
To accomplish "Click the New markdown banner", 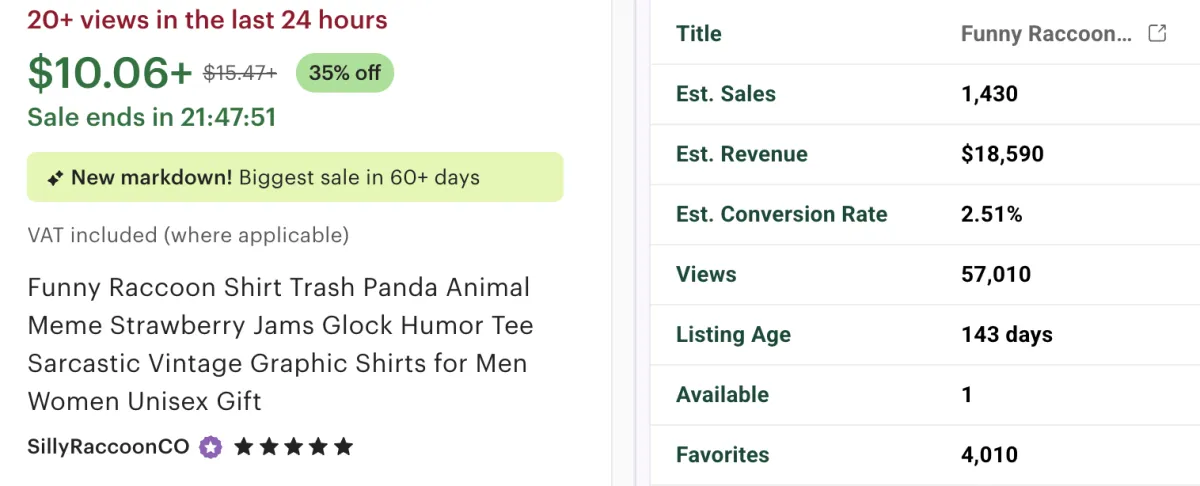I will 295,177.
